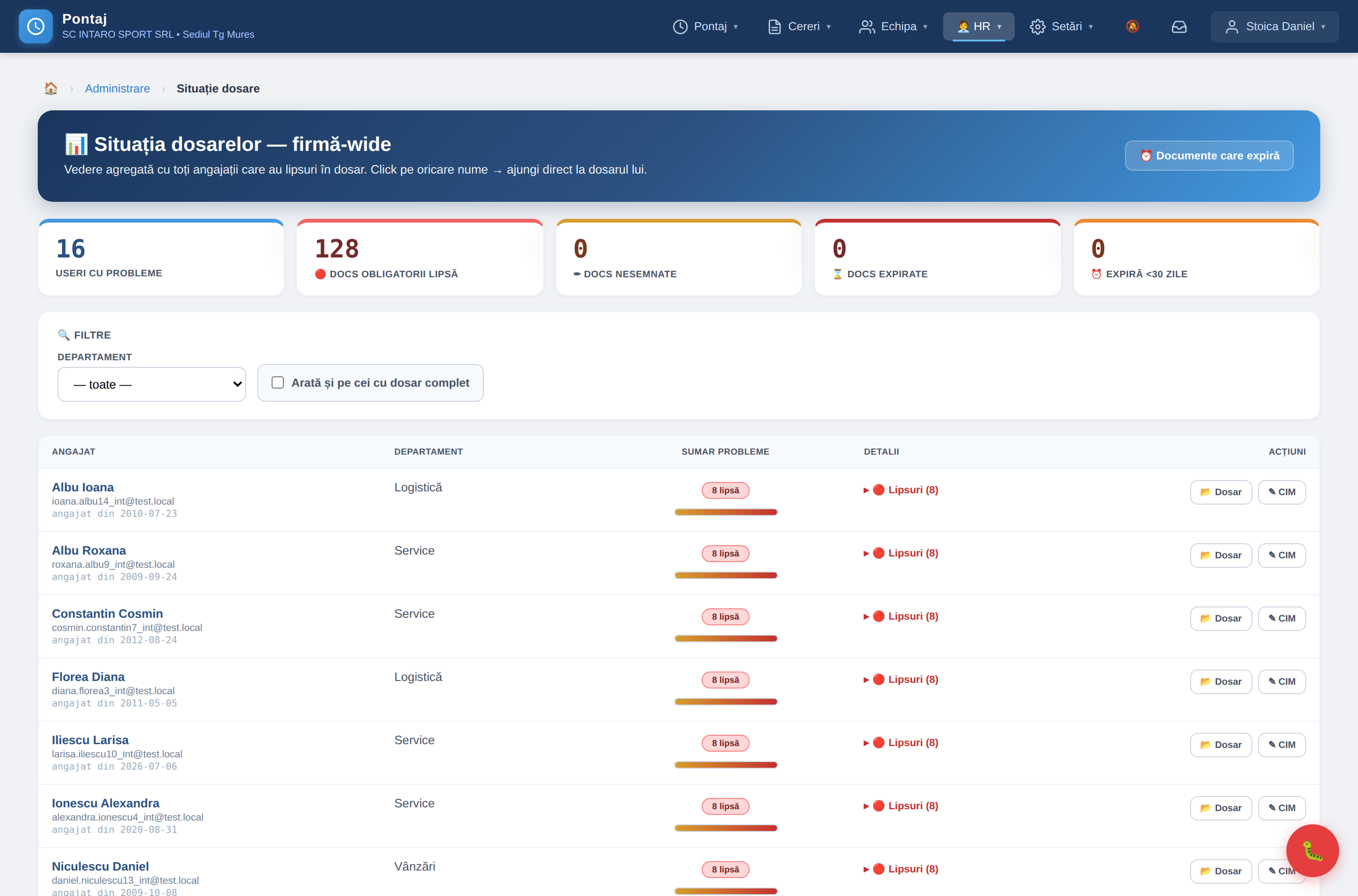Open Niculescu Daniel employee link

tap(100, 866)
